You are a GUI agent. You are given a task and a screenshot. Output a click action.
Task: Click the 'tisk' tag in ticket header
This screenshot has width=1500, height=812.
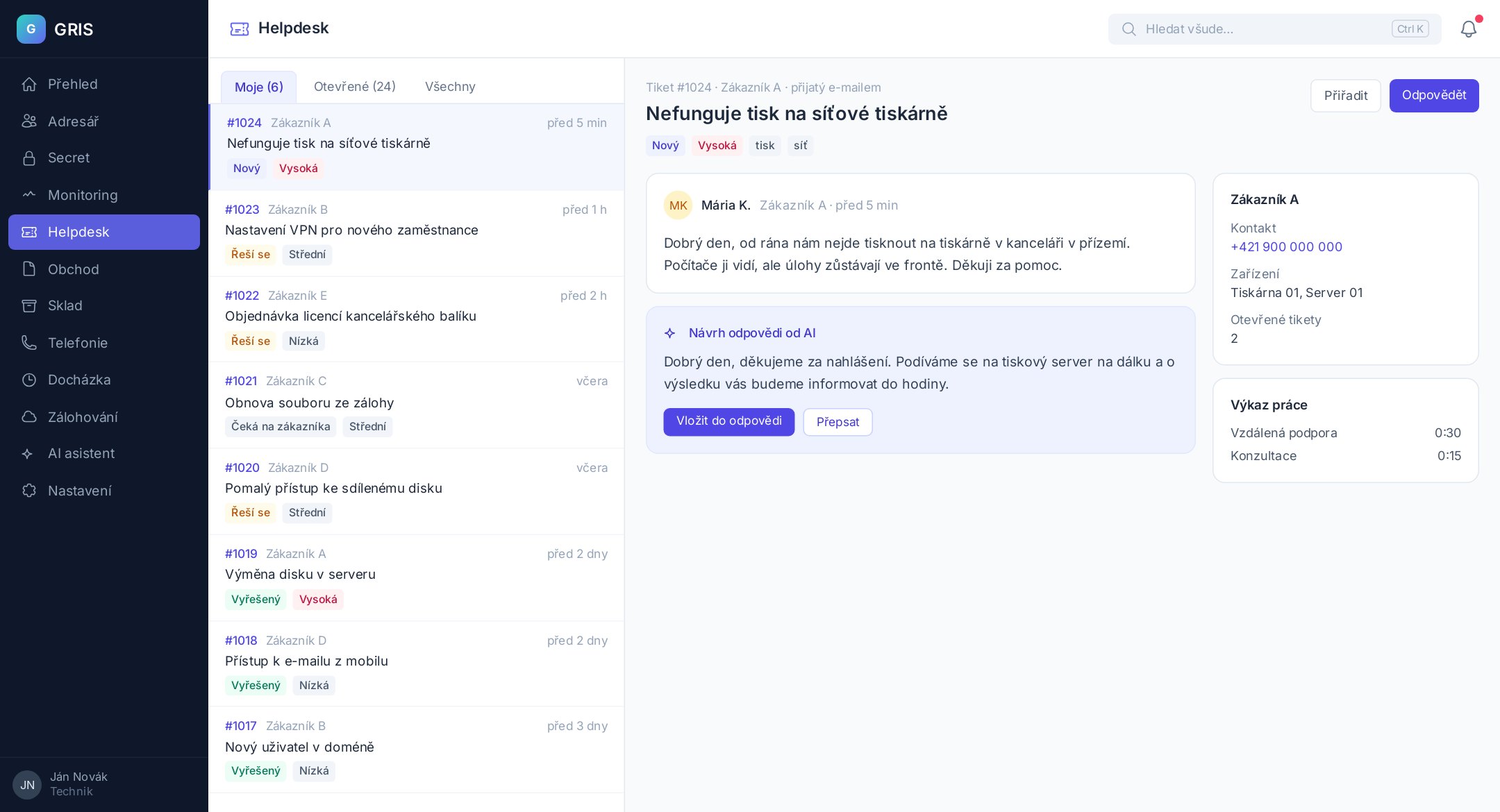pyautogui.click(x=765, y=146)
